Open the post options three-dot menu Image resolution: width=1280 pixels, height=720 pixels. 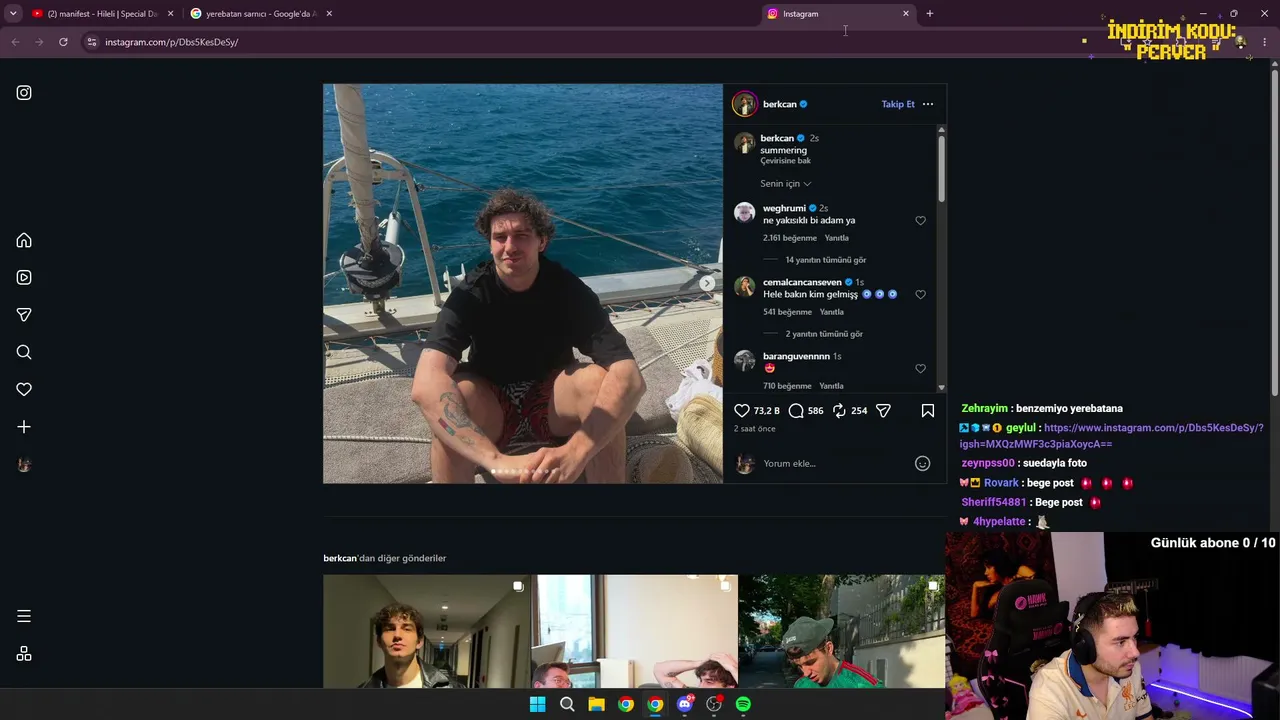point(928,104)
